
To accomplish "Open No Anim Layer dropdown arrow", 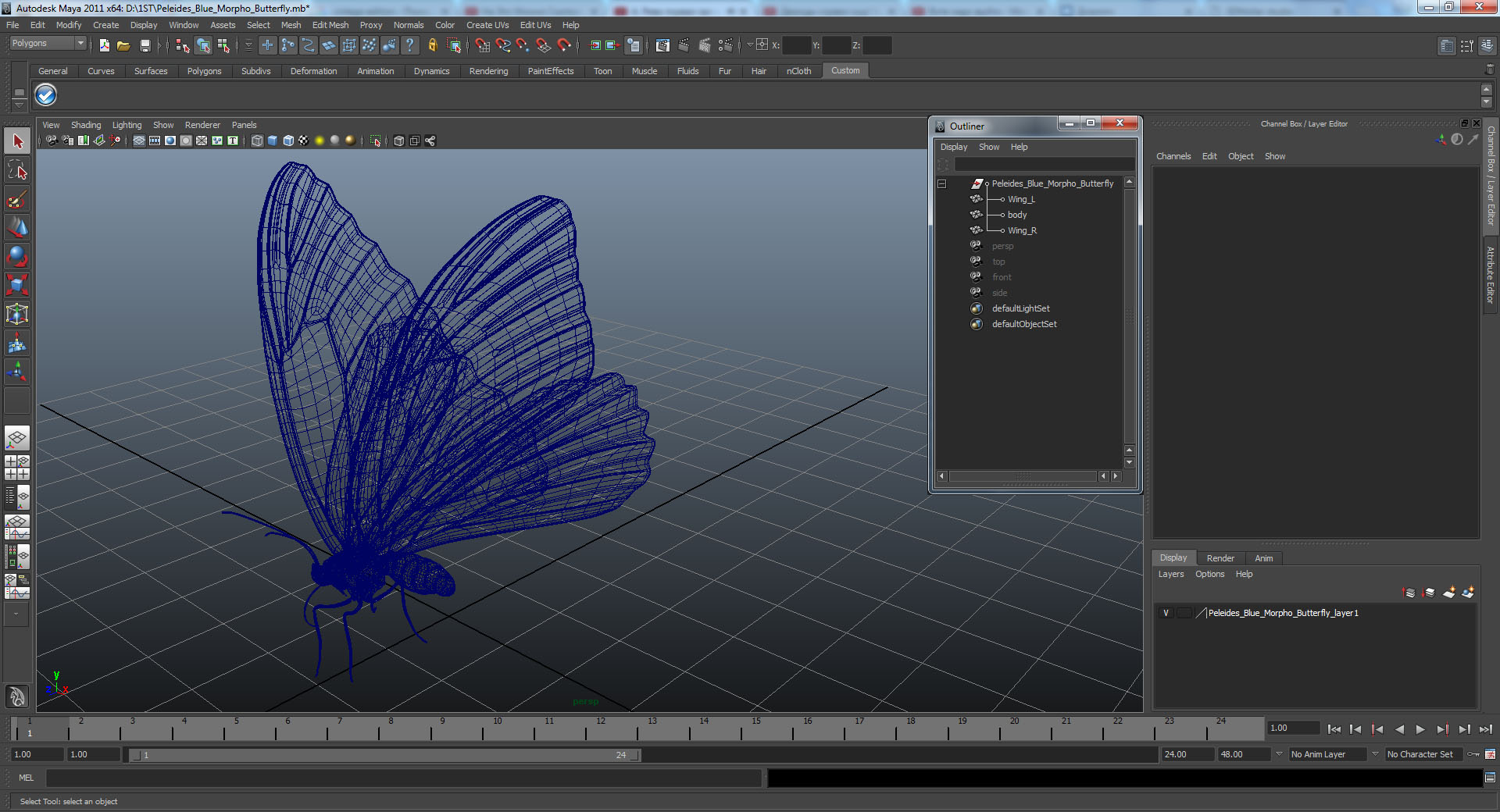I will [x=1279, y=754].
